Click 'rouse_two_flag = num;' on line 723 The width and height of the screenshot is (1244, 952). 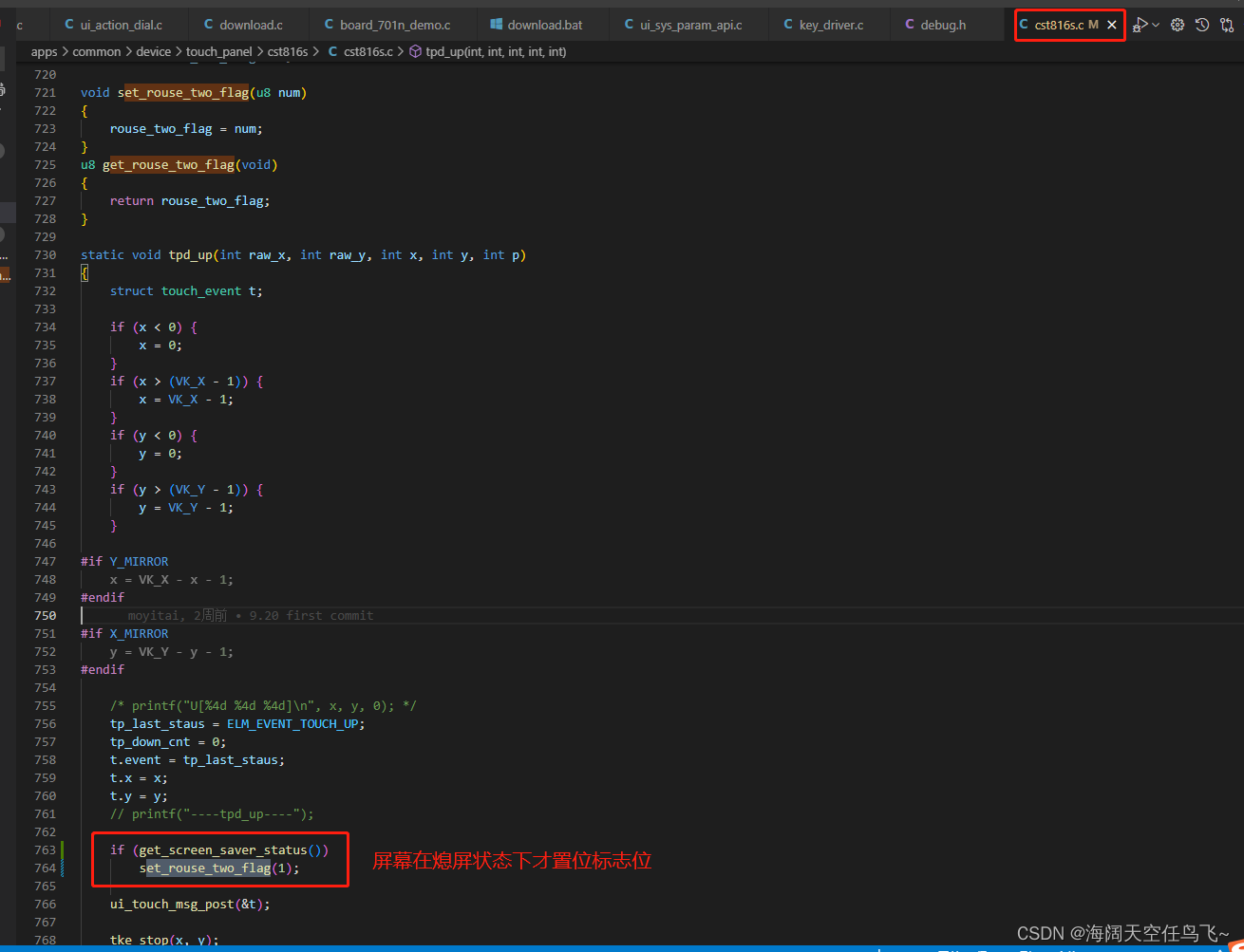coord(186,128)
